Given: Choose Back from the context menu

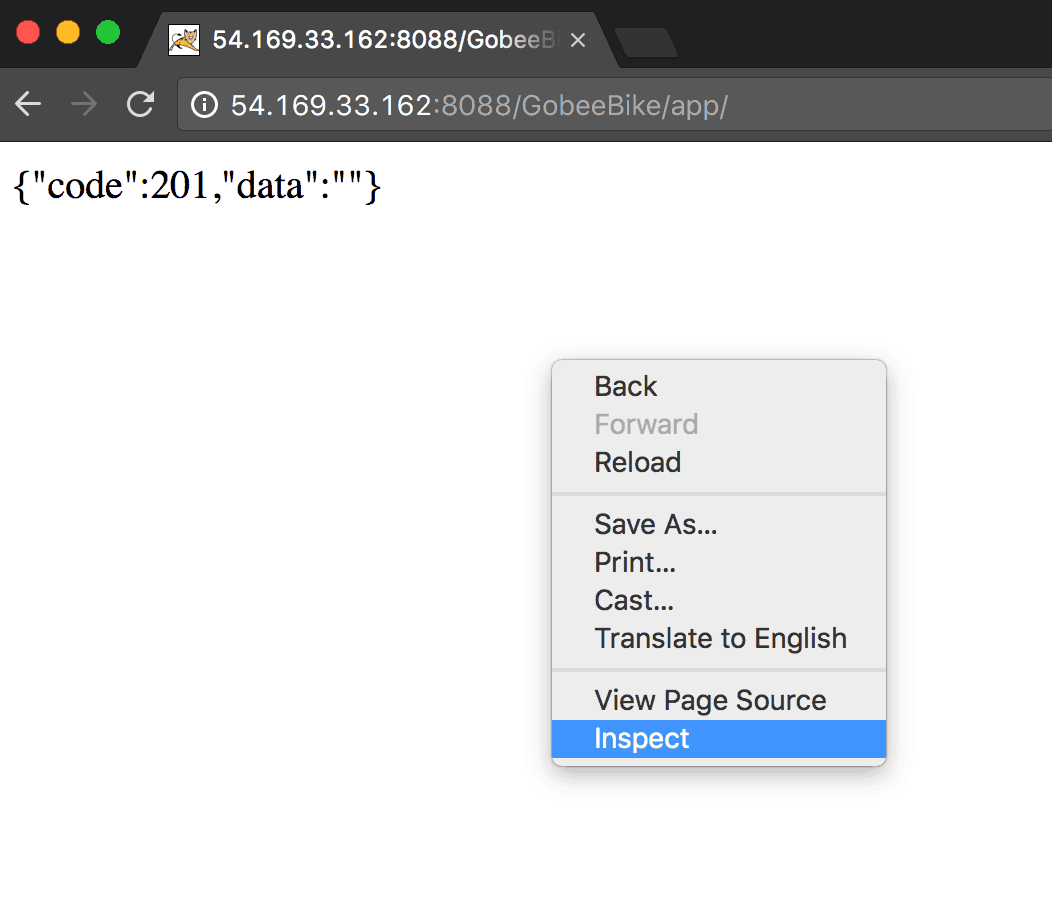Looking at the screenshot, I should click(625, 386).
